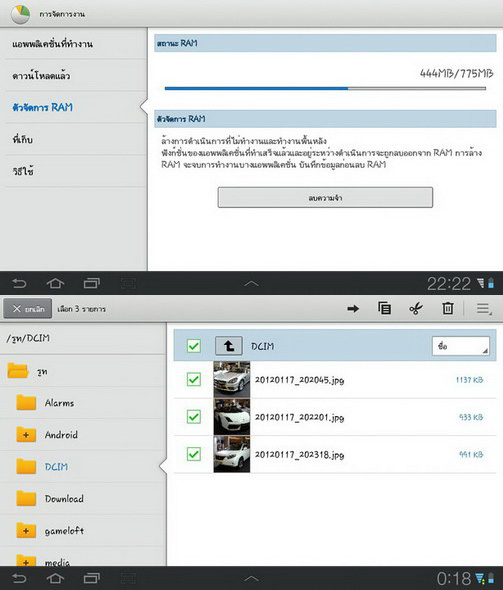
Task: Tap the back icon in lower navigation bar
Action: [x=19, y=578]
